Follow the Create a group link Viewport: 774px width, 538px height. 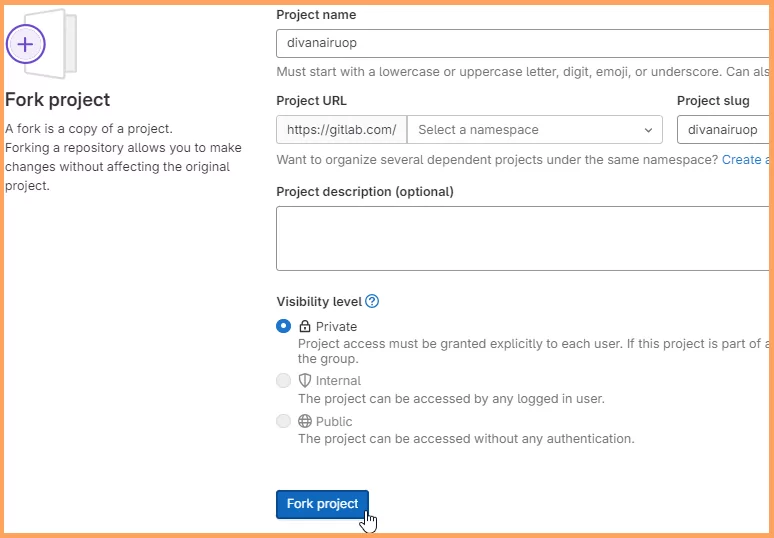[x=746, y=159]
